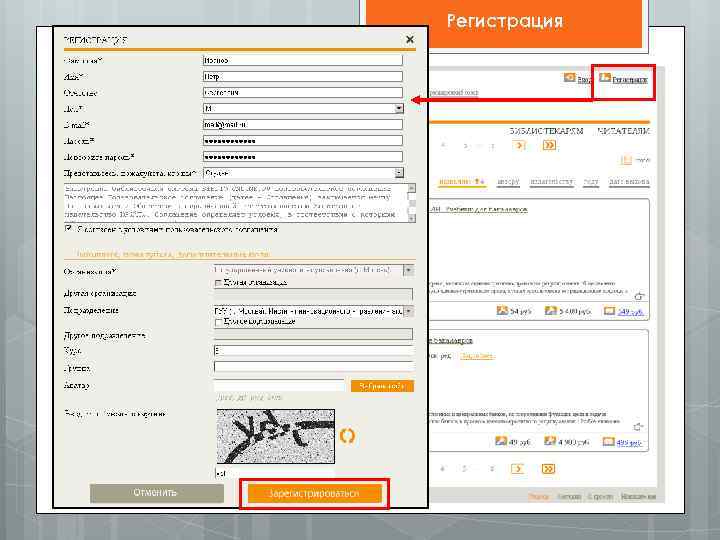The image size is (720, 540).
Task: Click the other organization text field
Action: click(x=313, y=294)
